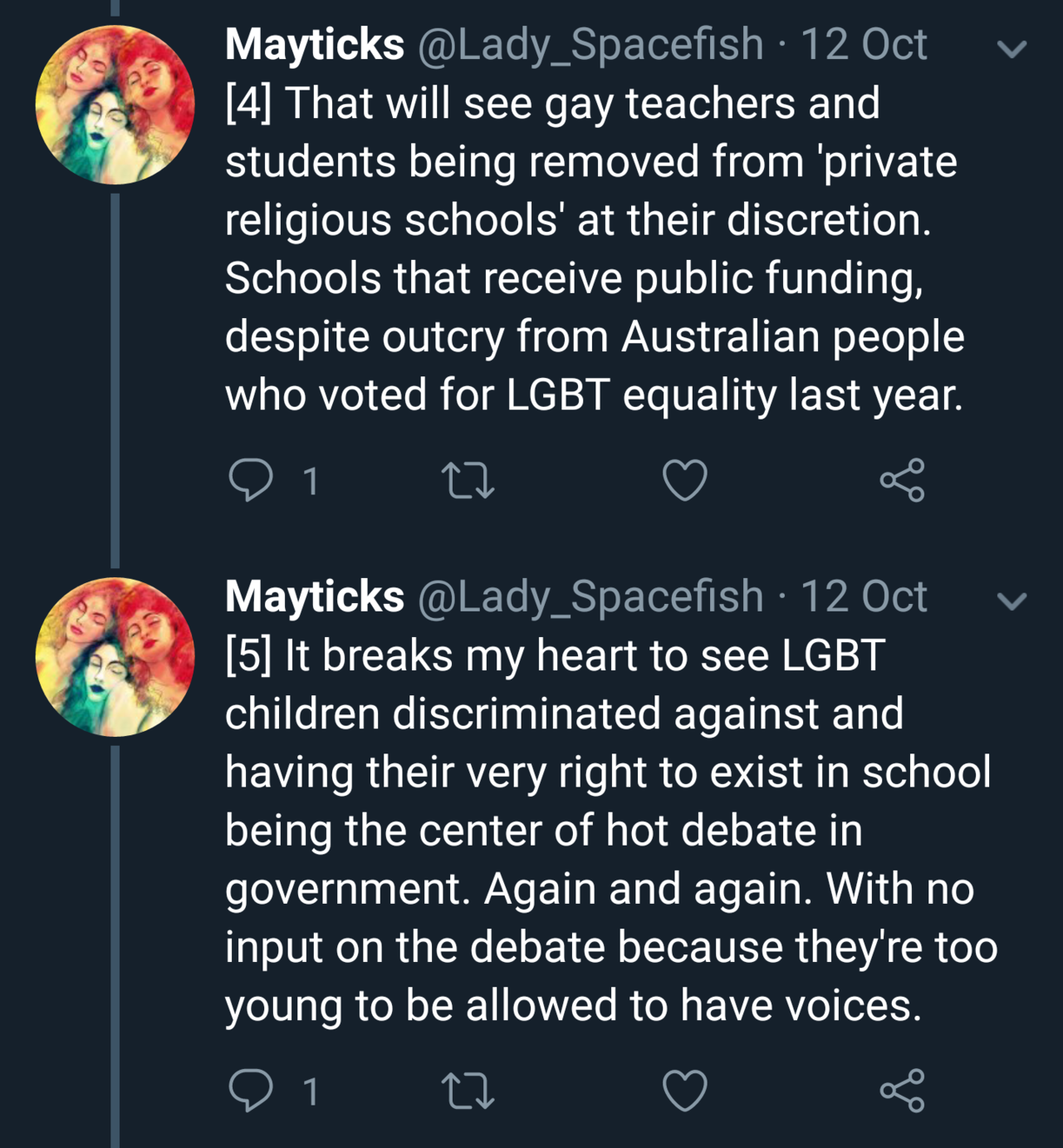Reply to the tweet starting with [4]
This screenshot has width=1063, height=1148.
tap(250, 481)
